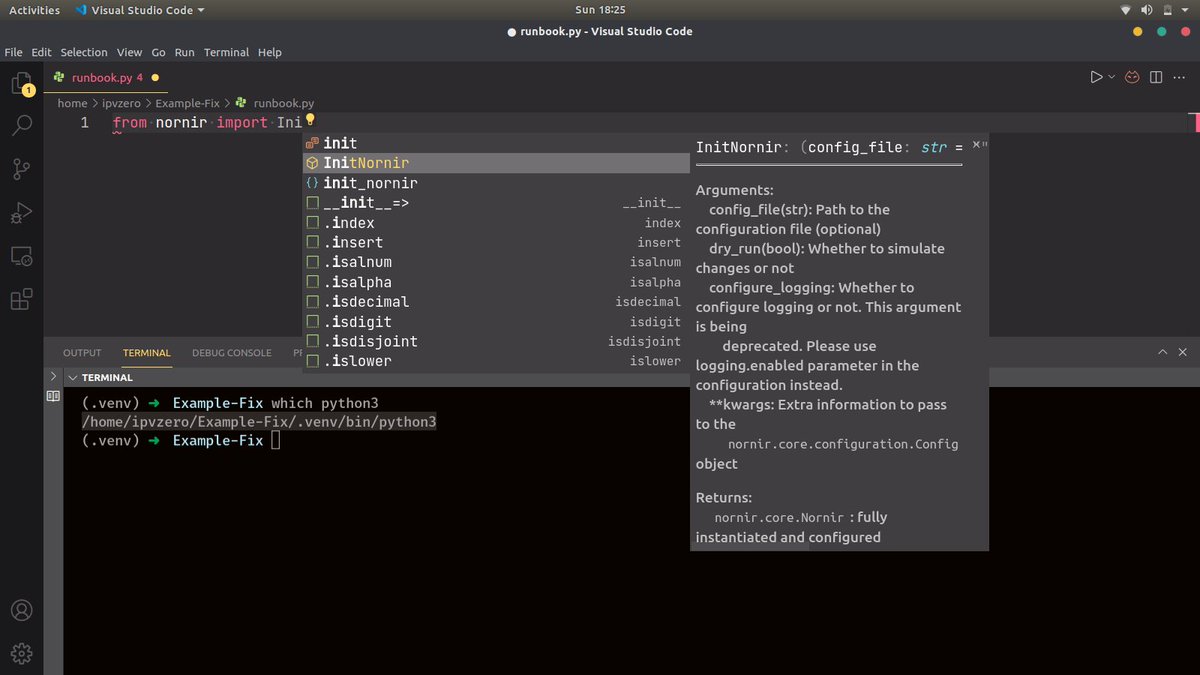Screen dimensions: 1200x675
Task: Open the Explorer view in activity bar
Action: [x=21, y=84]
